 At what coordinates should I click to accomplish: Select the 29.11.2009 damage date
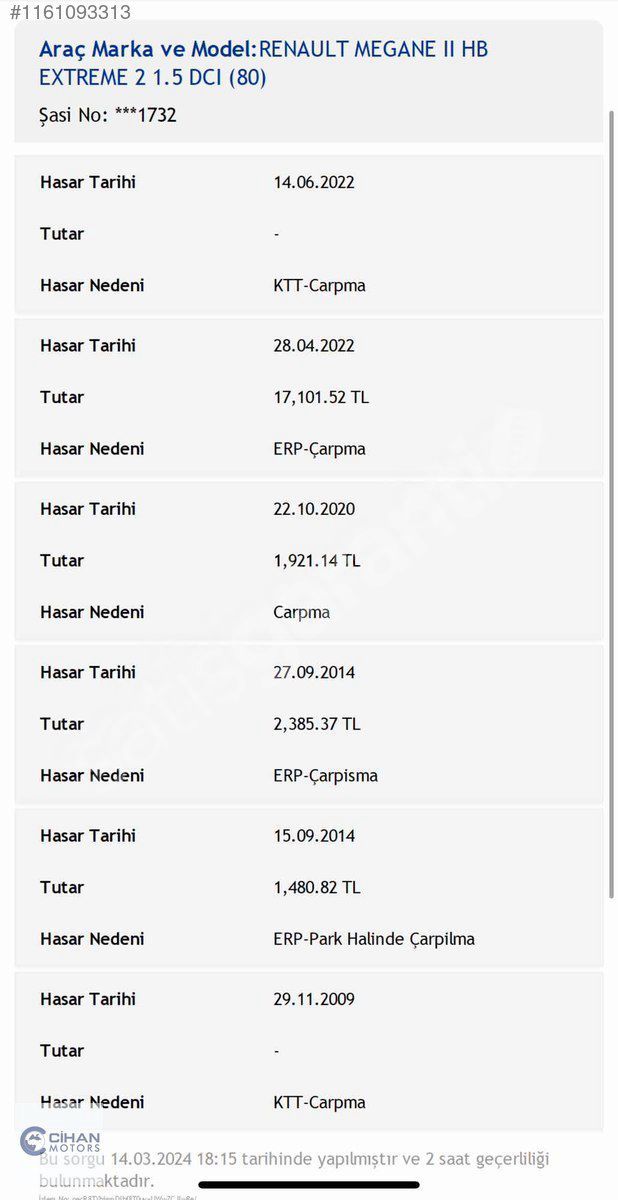coord(314,999)
